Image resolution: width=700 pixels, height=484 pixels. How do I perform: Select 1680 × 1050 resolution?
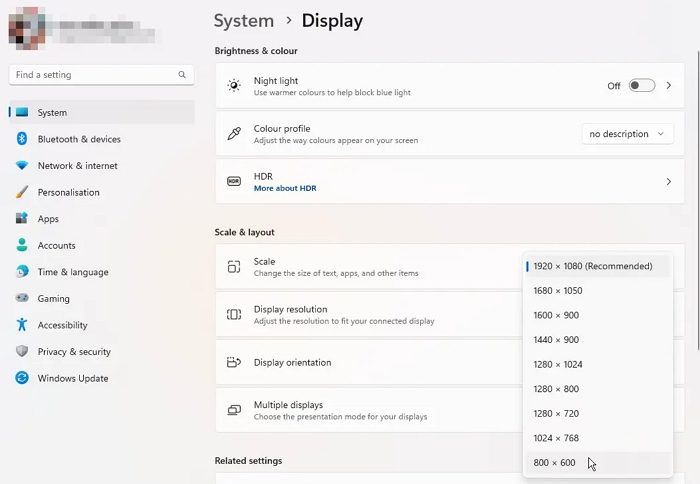click(x=597, y=291)
